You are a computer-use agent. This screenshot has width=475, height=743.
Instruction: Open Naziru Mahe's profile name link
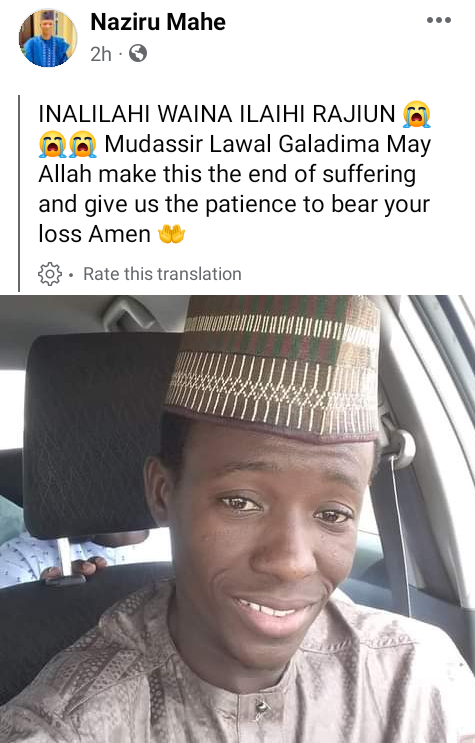tap(158, 22)
